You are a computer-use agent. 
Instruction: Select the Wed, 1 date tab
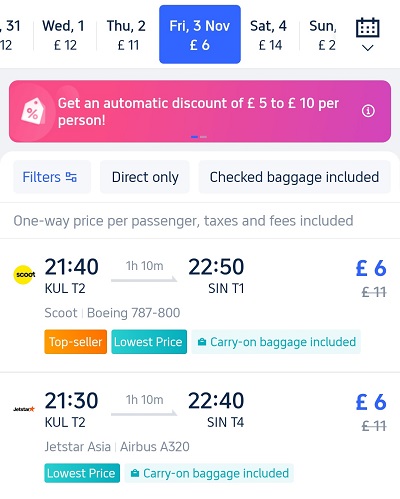65,35
